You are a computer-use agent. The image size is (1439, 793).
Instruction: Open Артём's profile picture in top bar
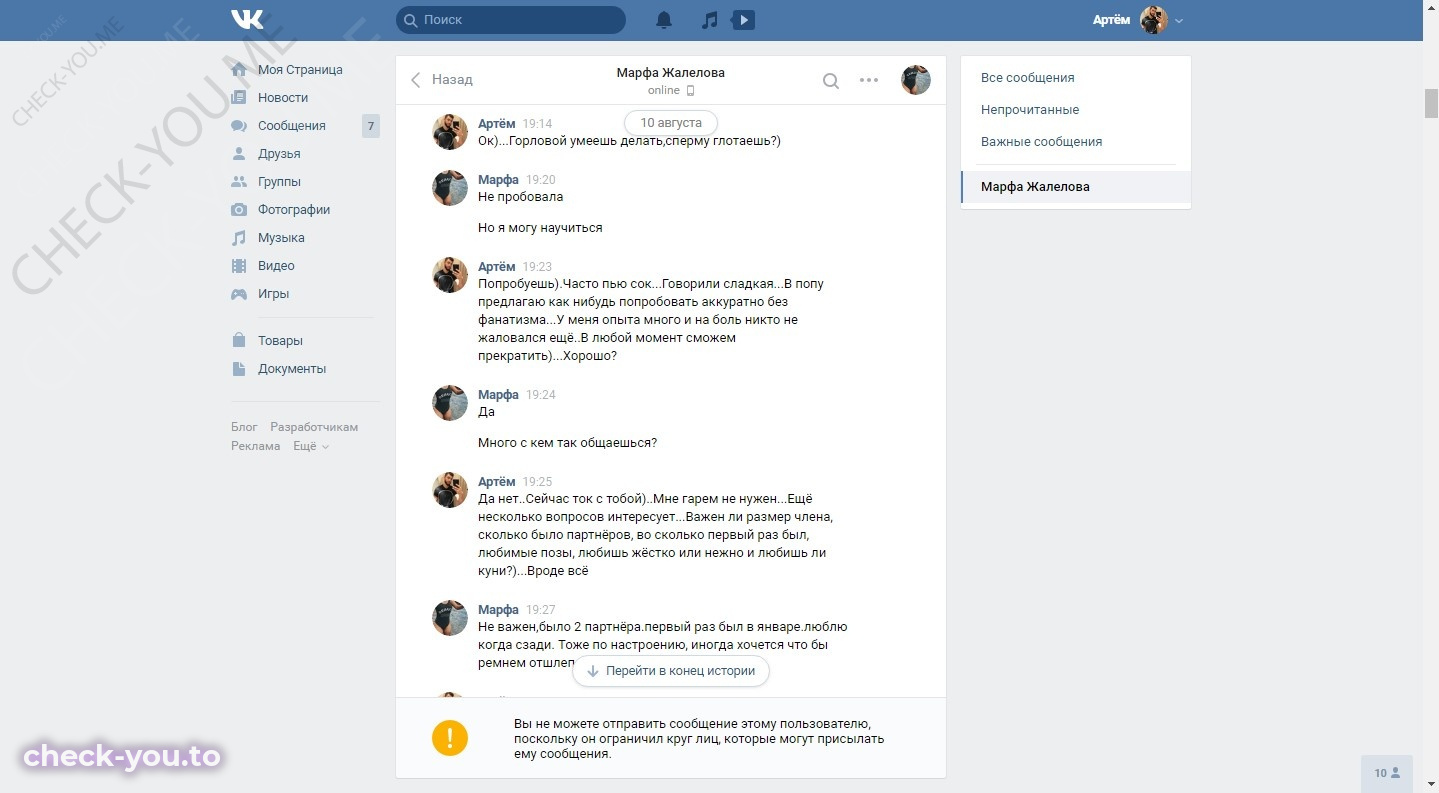pyautogui.click(x=1154, y=20)
